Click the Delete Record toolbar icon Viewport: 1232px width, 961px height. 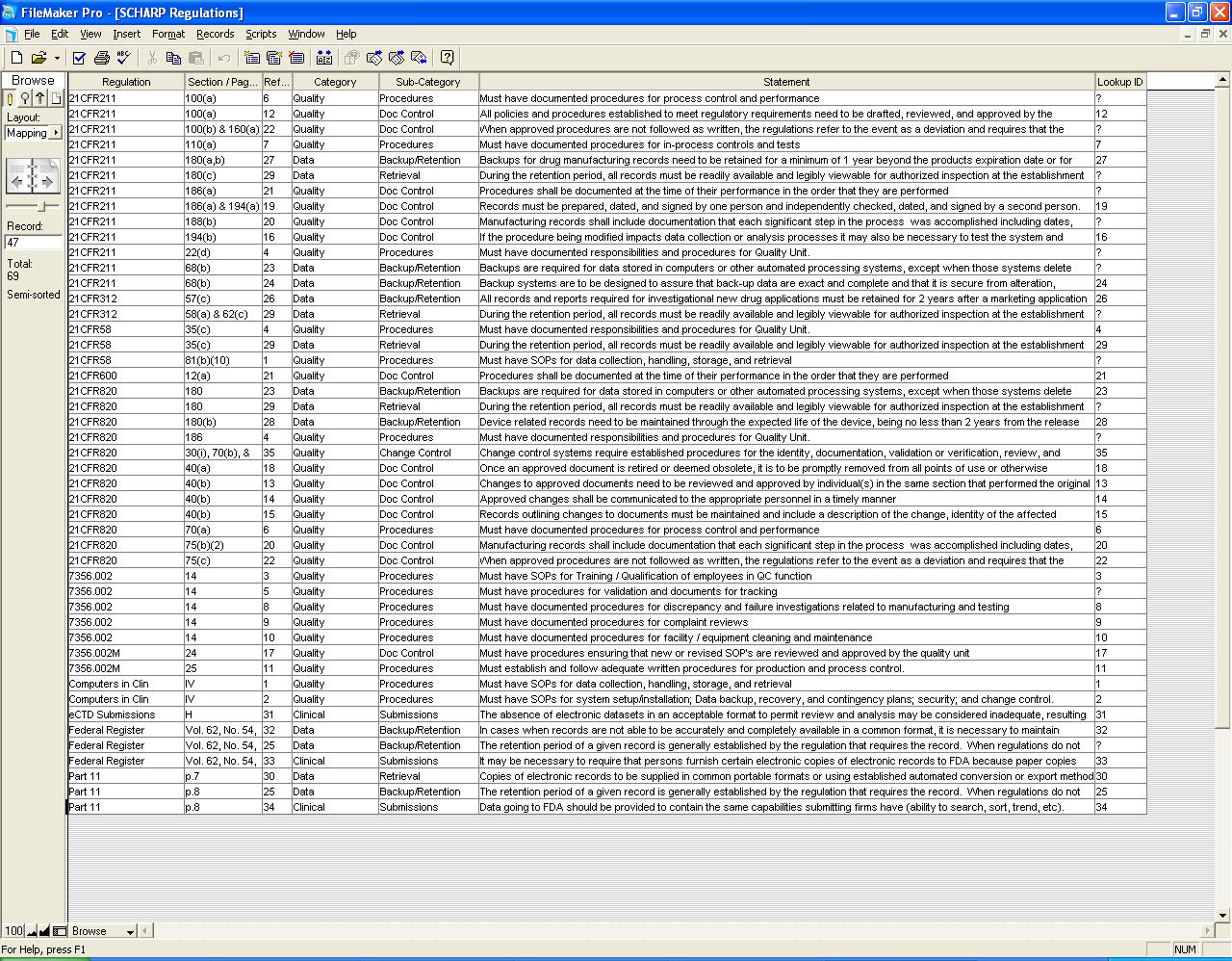point(296,58)
